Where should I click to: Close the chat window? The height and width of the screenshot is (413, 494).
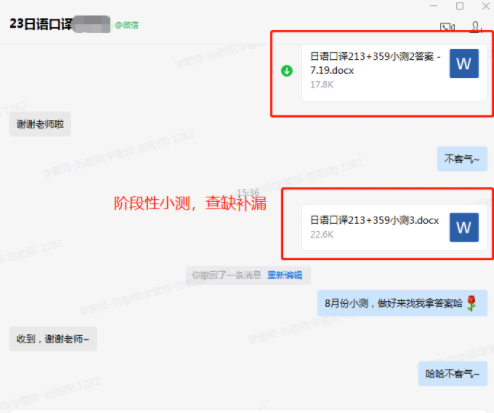pos(486,6)
